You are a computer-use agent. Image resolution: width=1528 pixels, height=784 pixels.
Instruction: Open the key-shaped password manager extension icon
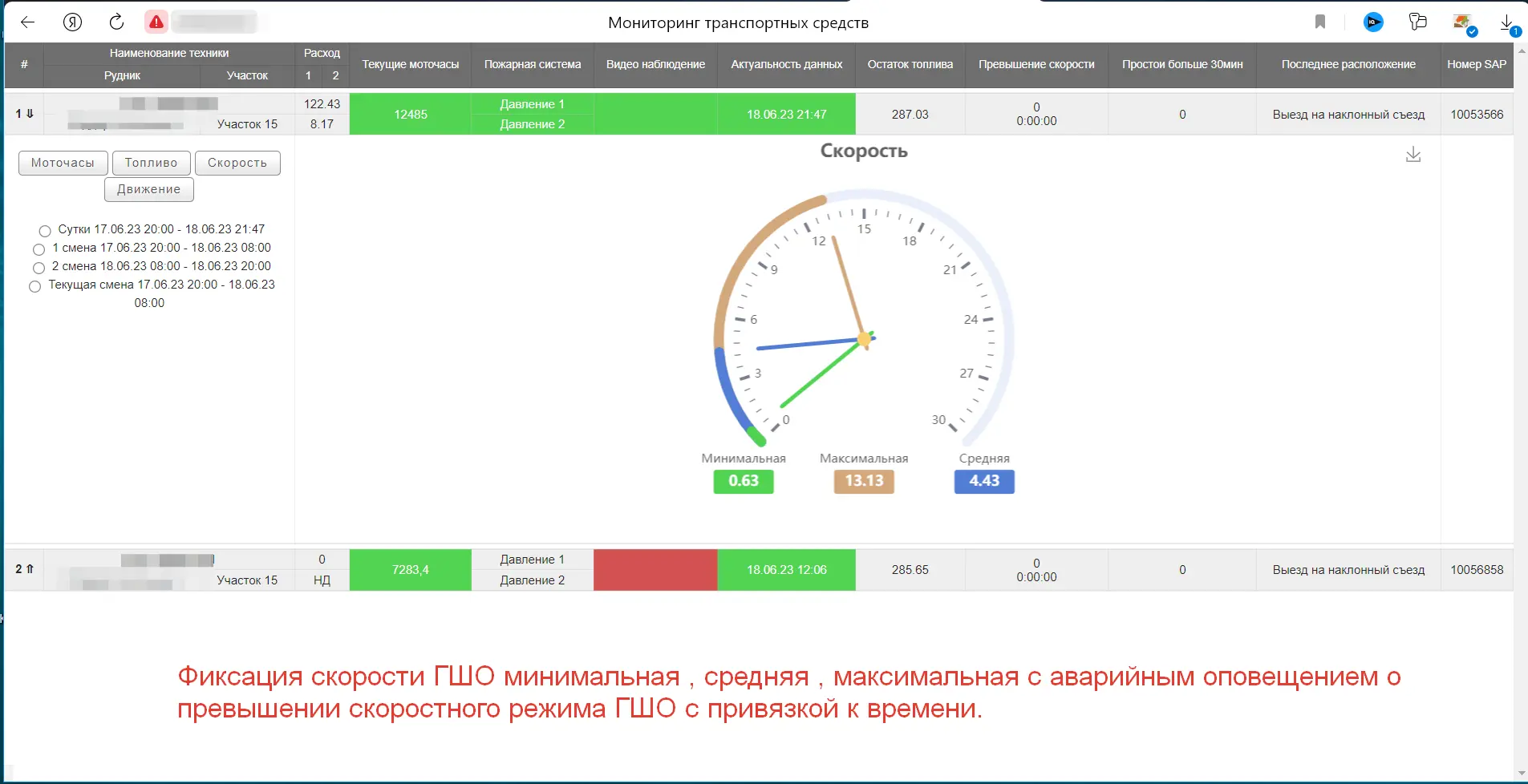1417,22
